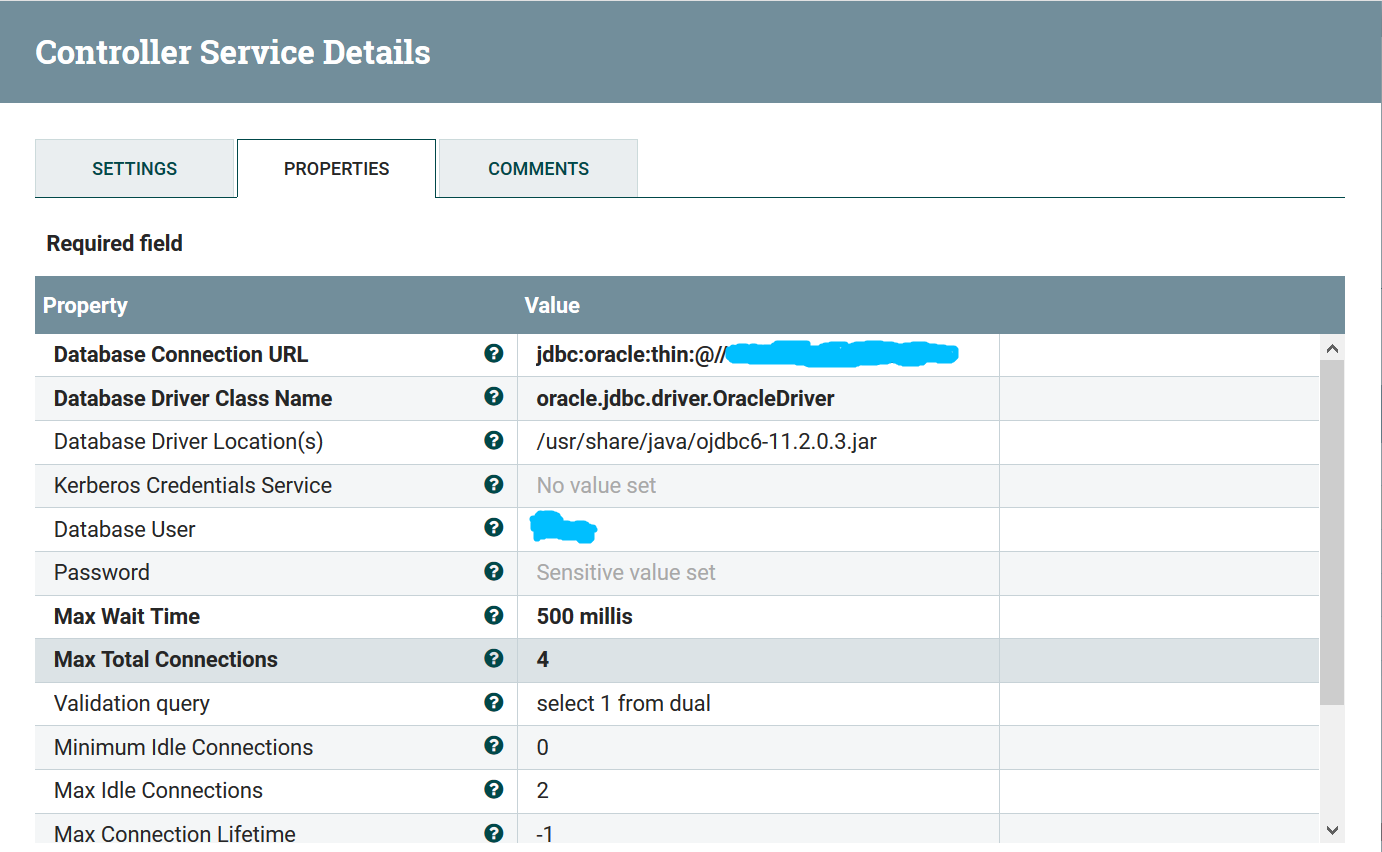Click the Password sensitive value field
The width and height of the screenshot is (1382, 852).
coord(627,573)
